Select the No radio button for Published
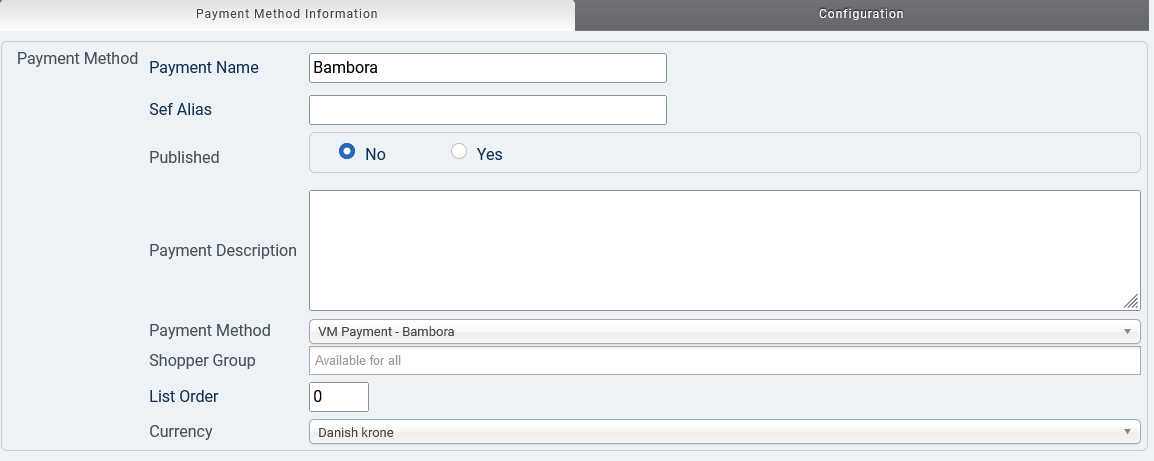Screen dimensions: 1154x461 click(x=347, y=152)
